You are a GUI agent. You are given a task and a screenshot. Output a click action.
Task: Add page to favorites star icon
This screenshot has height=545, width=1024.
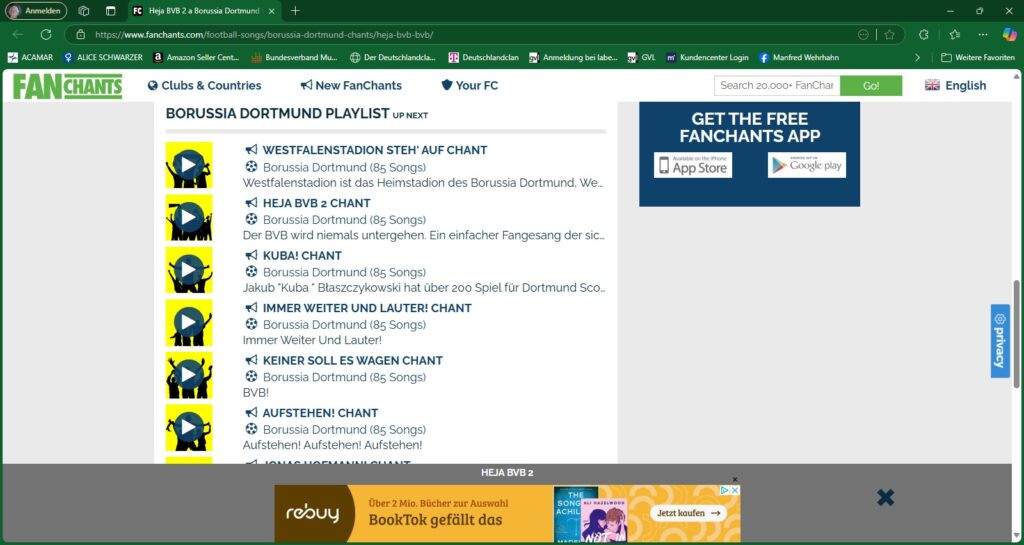click(x=889, y=35)
